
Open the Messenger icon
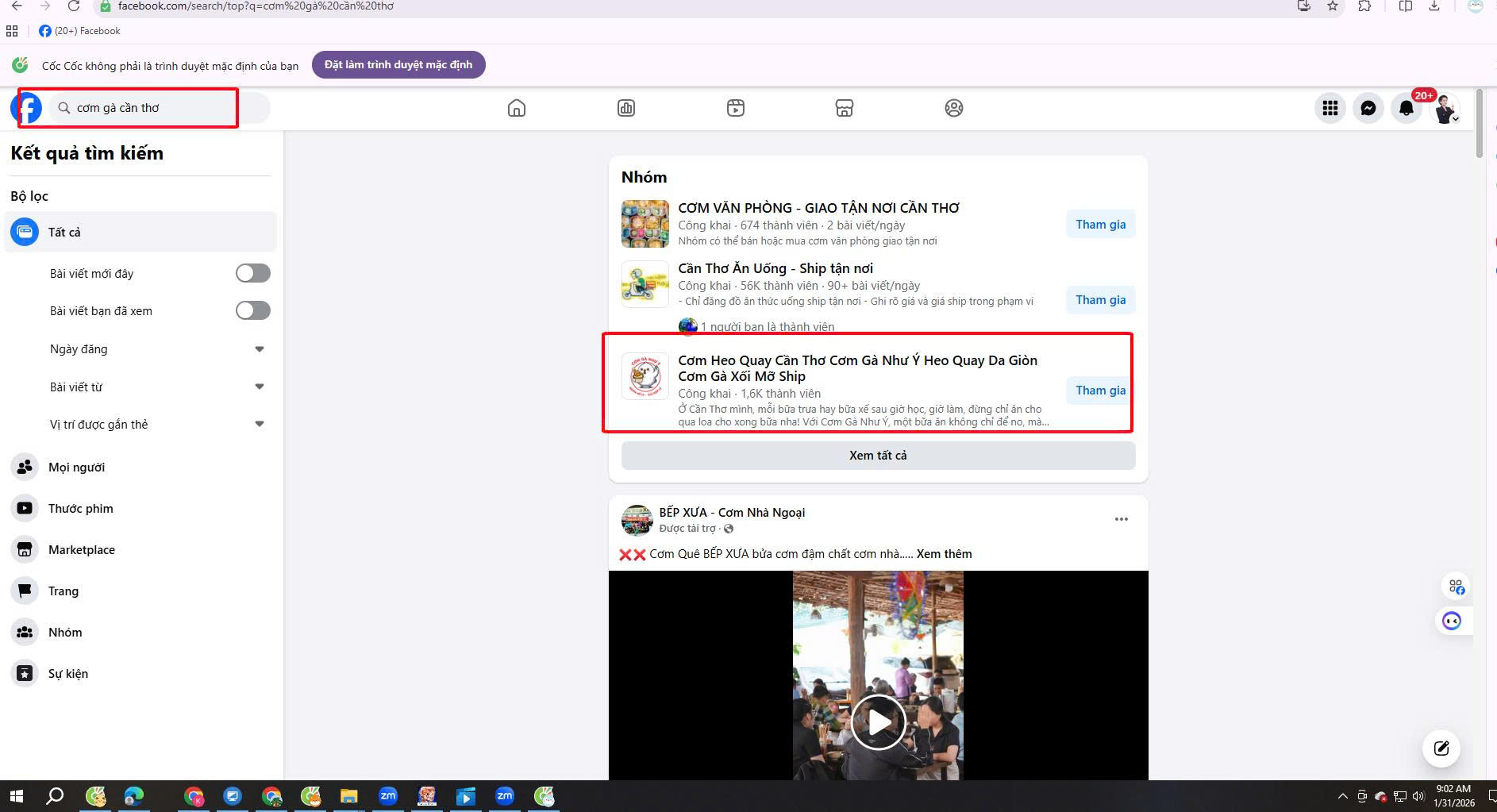(1368, 108)
